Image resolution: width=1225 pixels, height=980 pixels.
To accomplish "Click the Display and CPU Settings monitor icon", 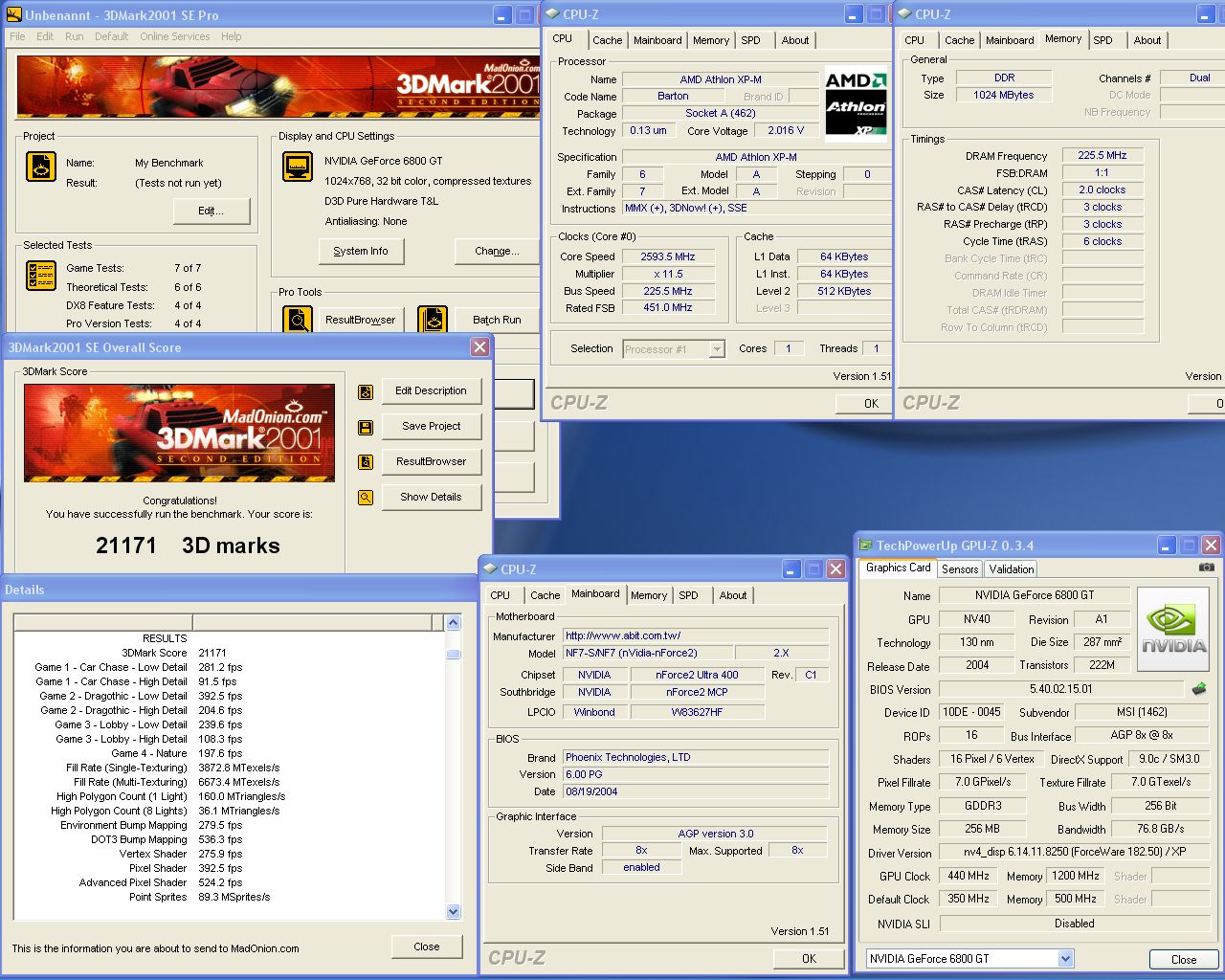I will 298,167.
